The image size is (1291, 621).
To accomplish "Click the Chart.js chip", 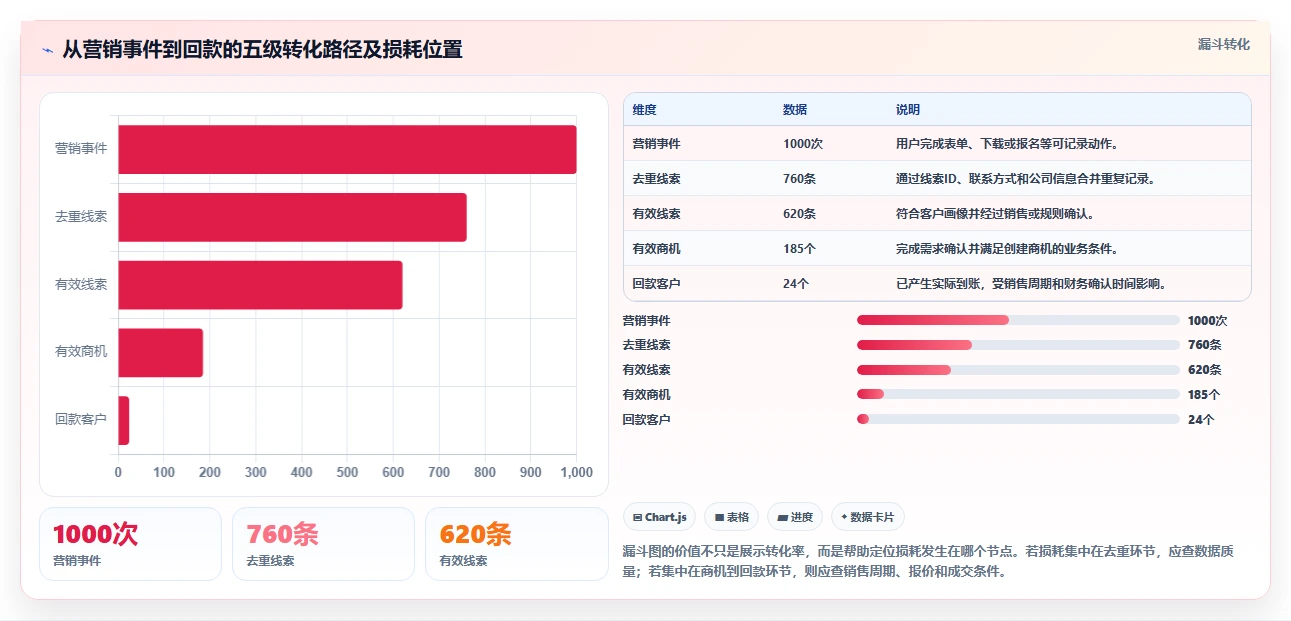I will click(x=660, y=517).
